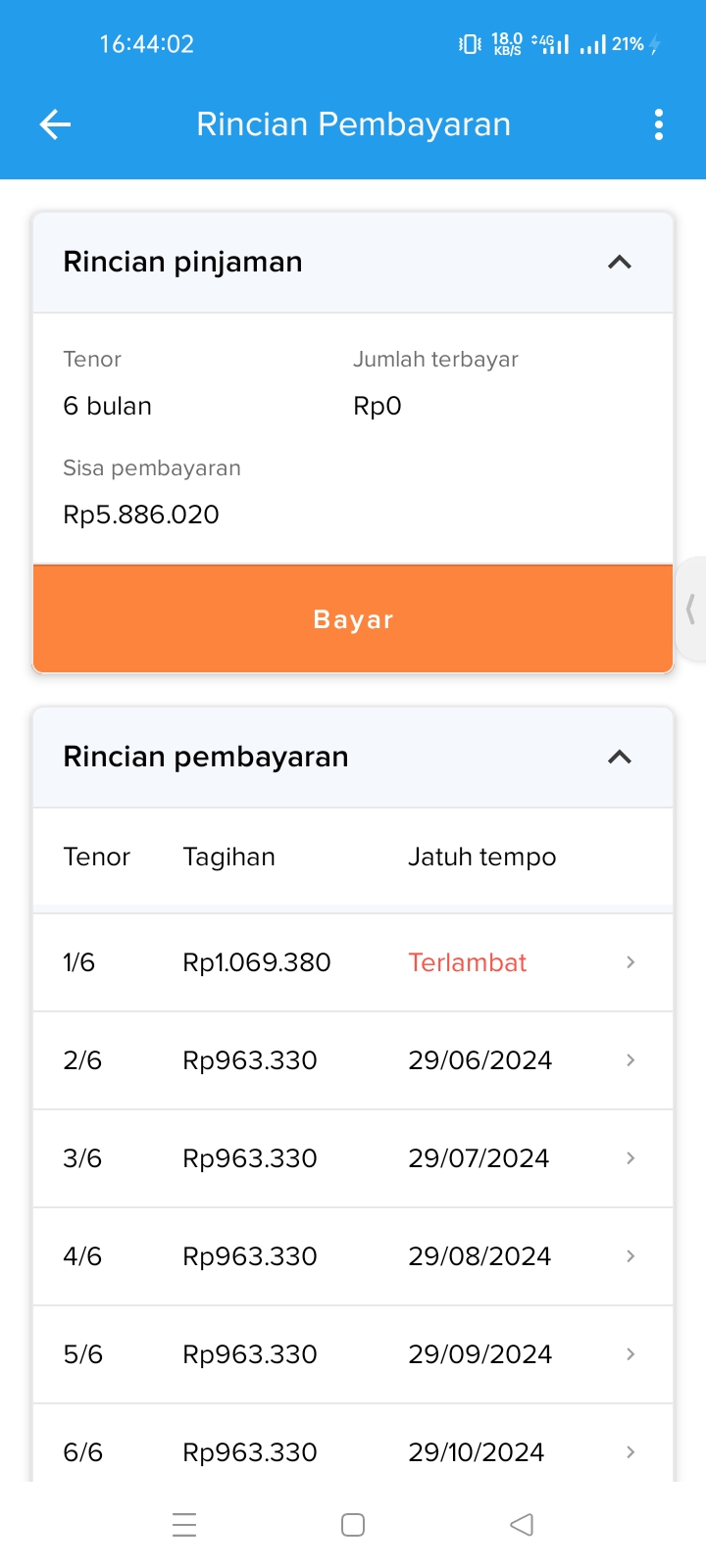Tap the Rp1.069.380 bill amount

click(x=257, y=962)
